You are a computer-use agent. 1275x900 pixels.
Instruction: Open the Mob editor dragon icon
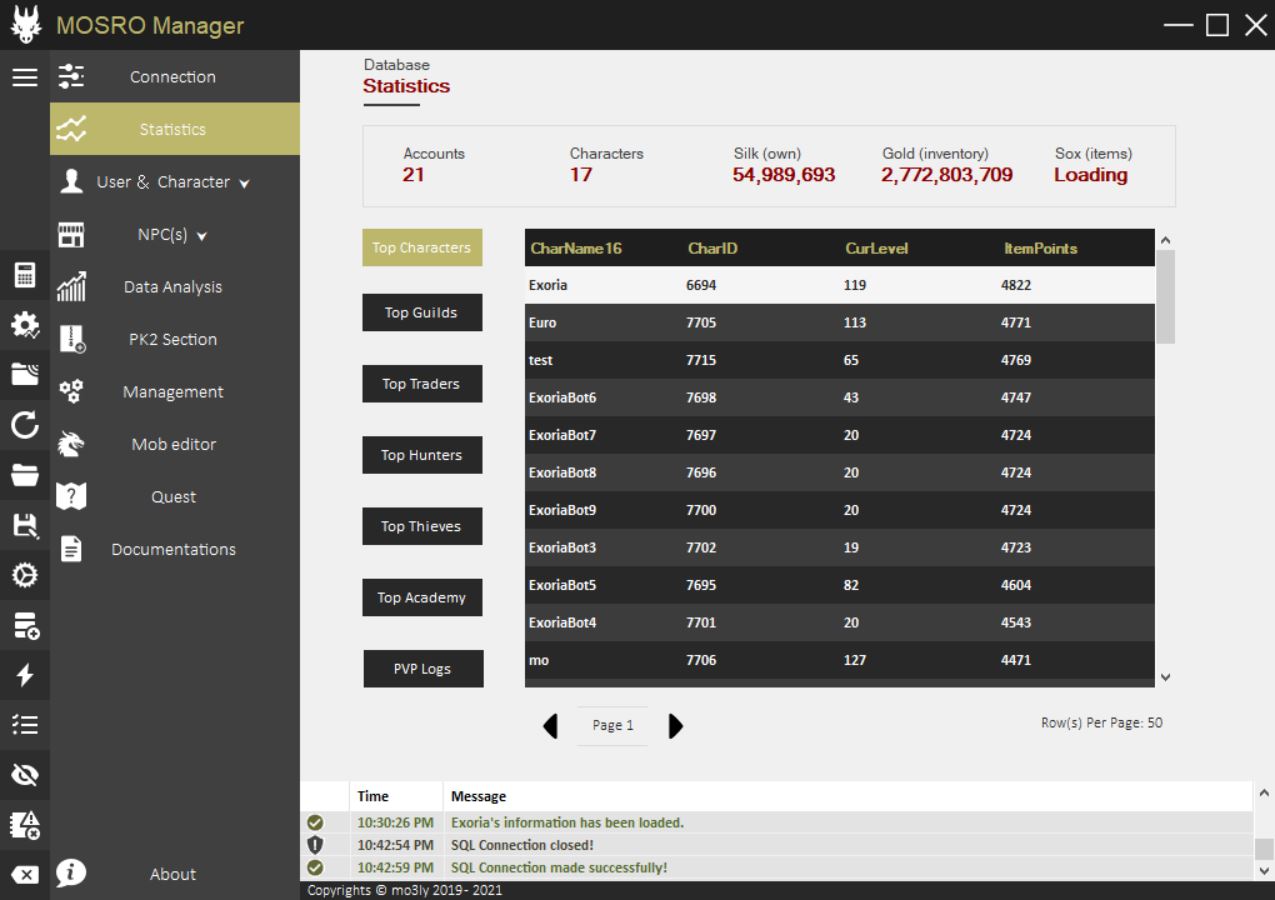pos(72,444)
